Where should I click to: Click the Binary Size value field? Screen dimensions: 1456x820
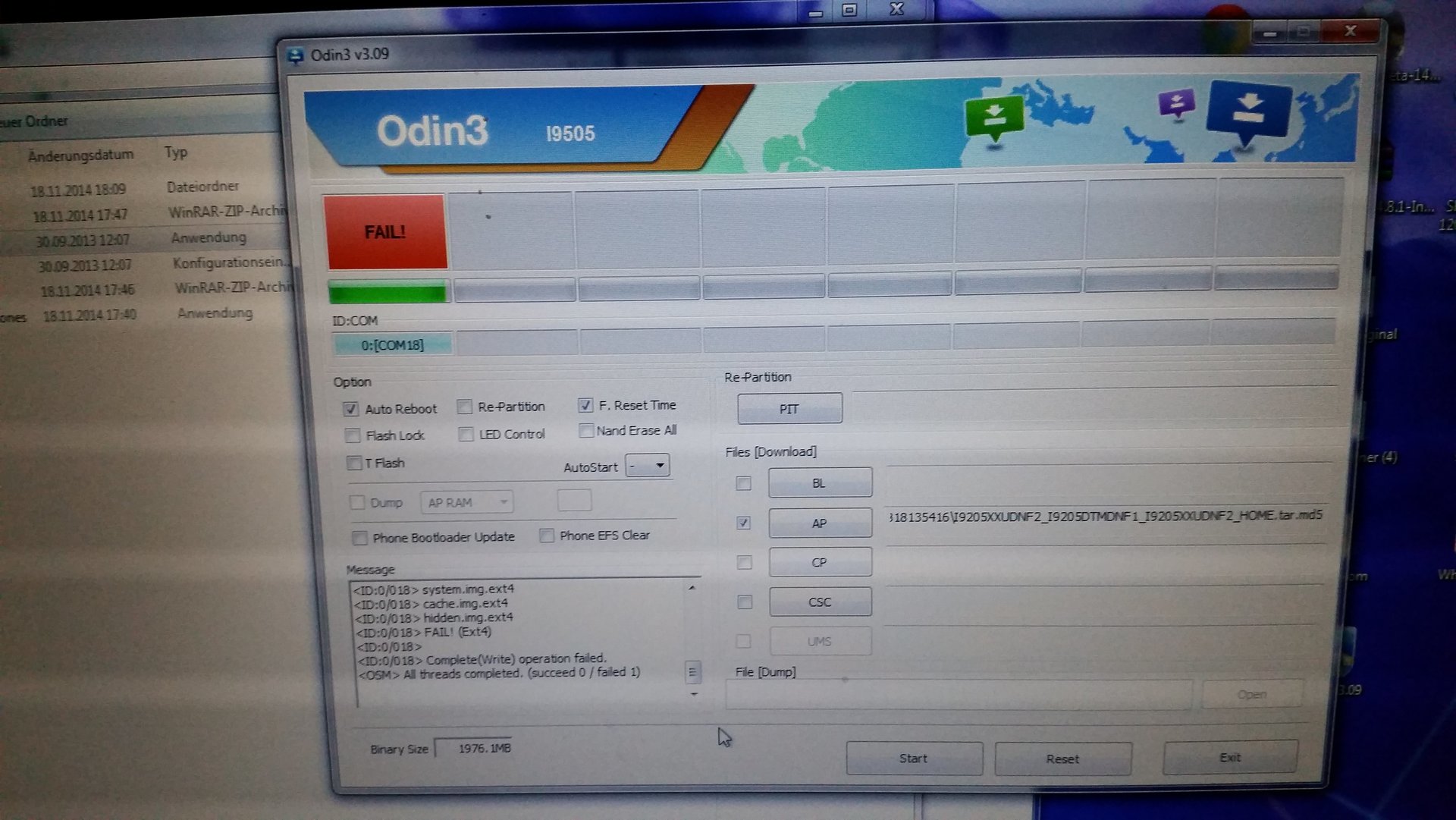(x=473, y=749)
